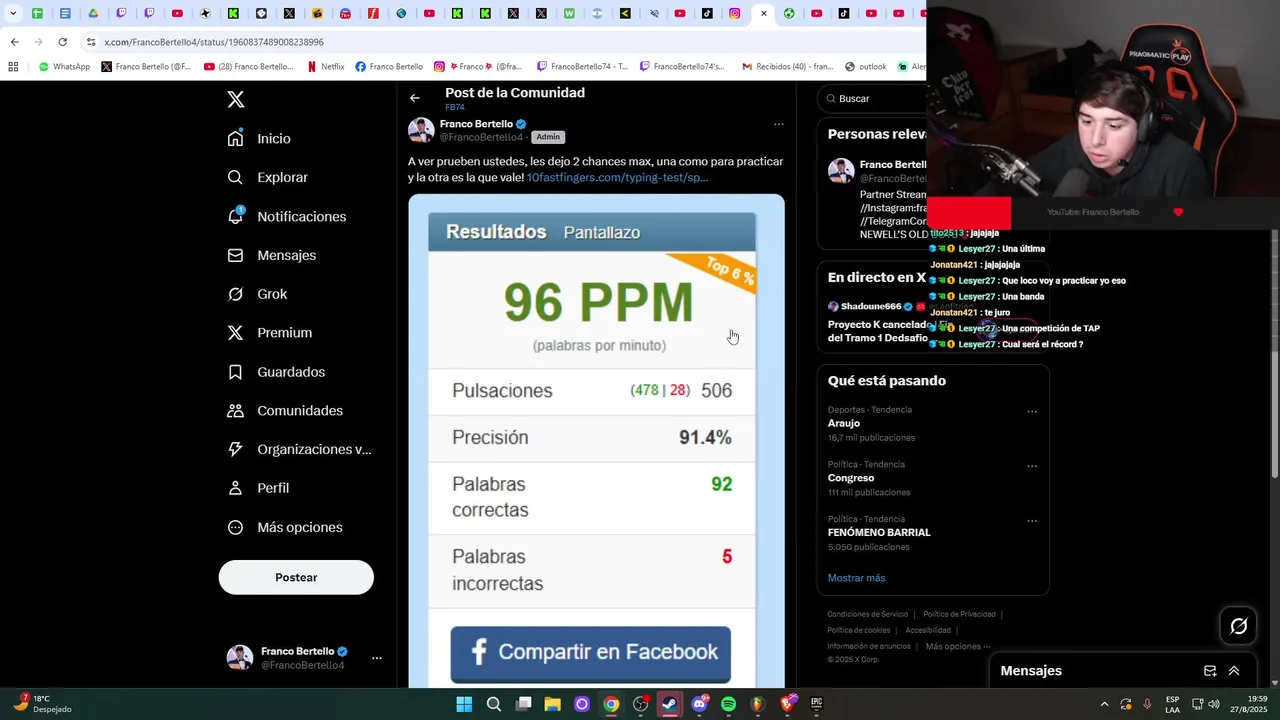Open the outlook bookmark
Screen dimensions: 1280x720
pyautogui.click(x=866, y=67)
